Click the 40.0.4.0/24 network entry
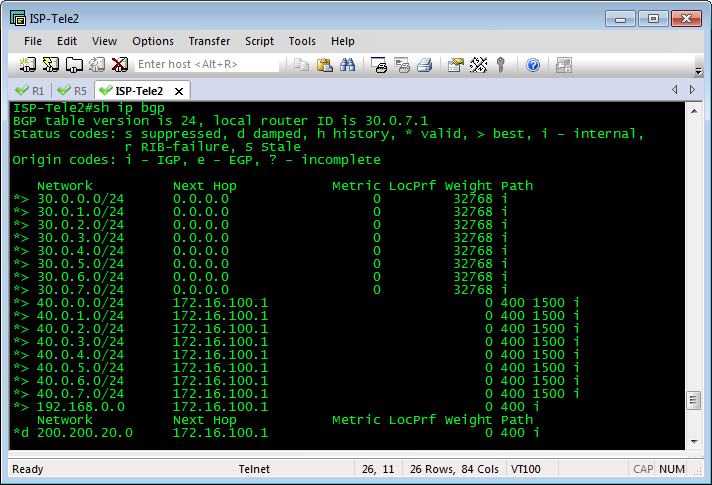712x485 pixels. point(80,355)
